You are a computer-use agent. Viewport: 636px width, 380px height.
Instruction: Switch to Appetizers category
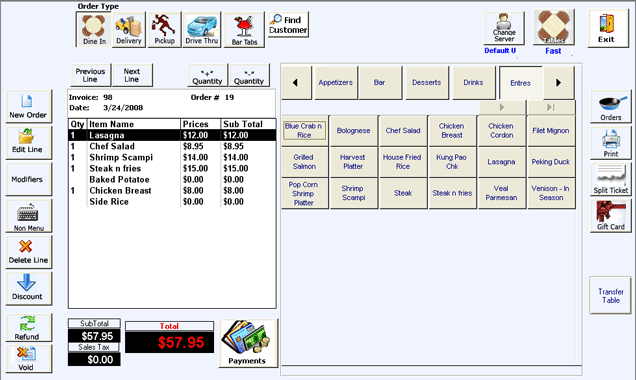[335, 83]
